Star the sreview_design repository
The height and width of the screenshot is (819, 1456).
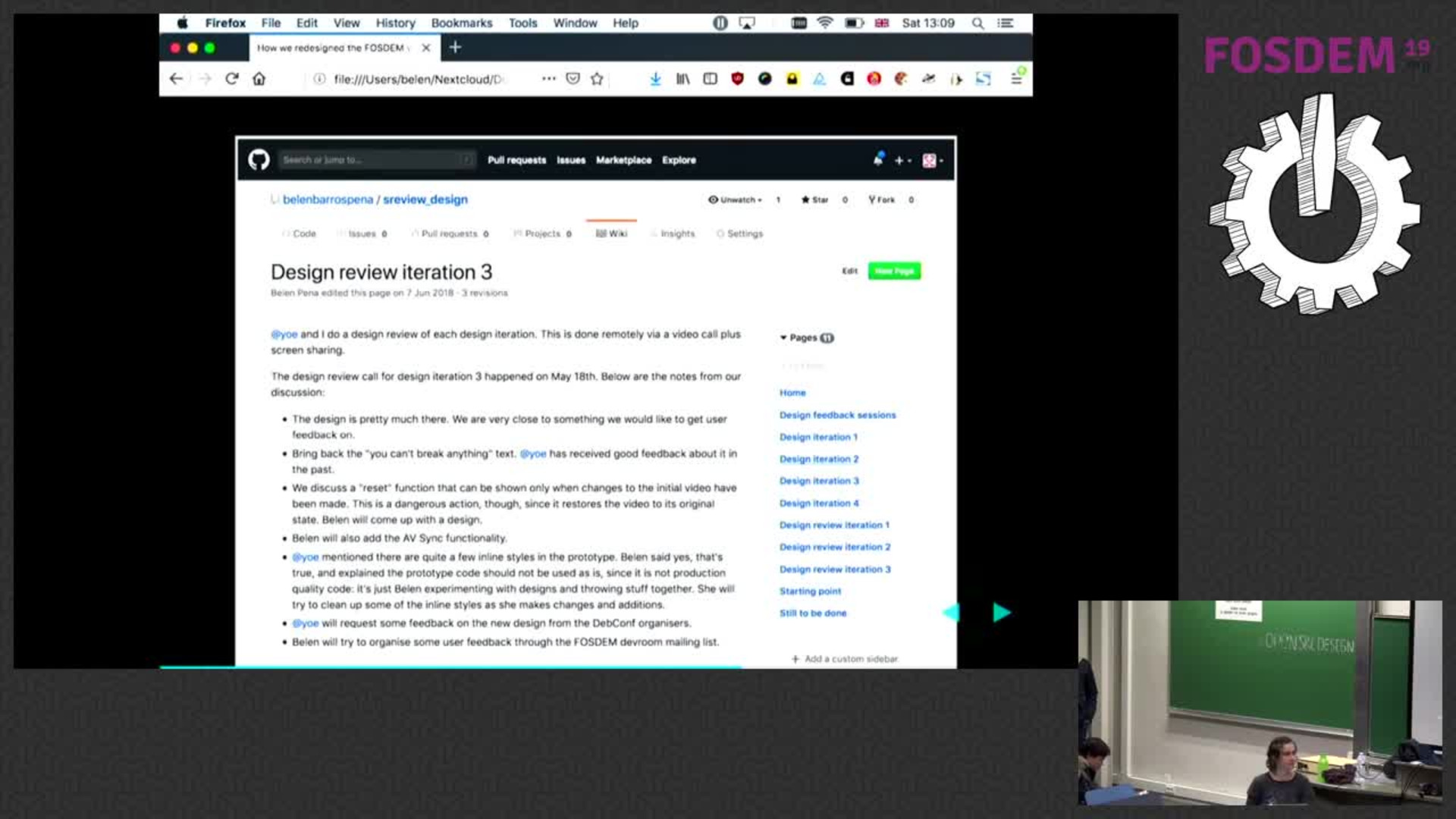click(x=815, y=200)
